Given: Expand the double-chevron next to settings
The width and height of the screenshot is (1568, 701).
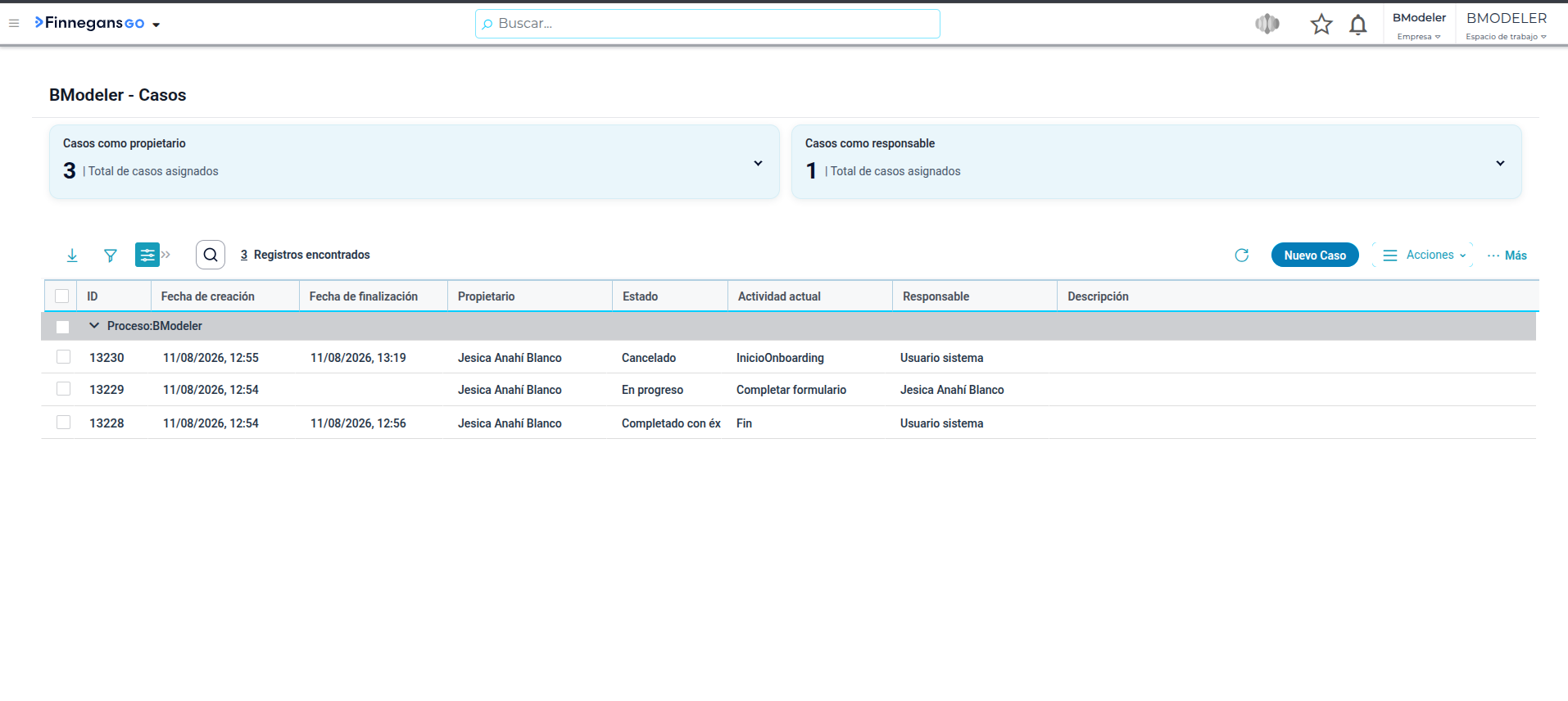Looking at the screenshot, I should [x=166, y=255].
